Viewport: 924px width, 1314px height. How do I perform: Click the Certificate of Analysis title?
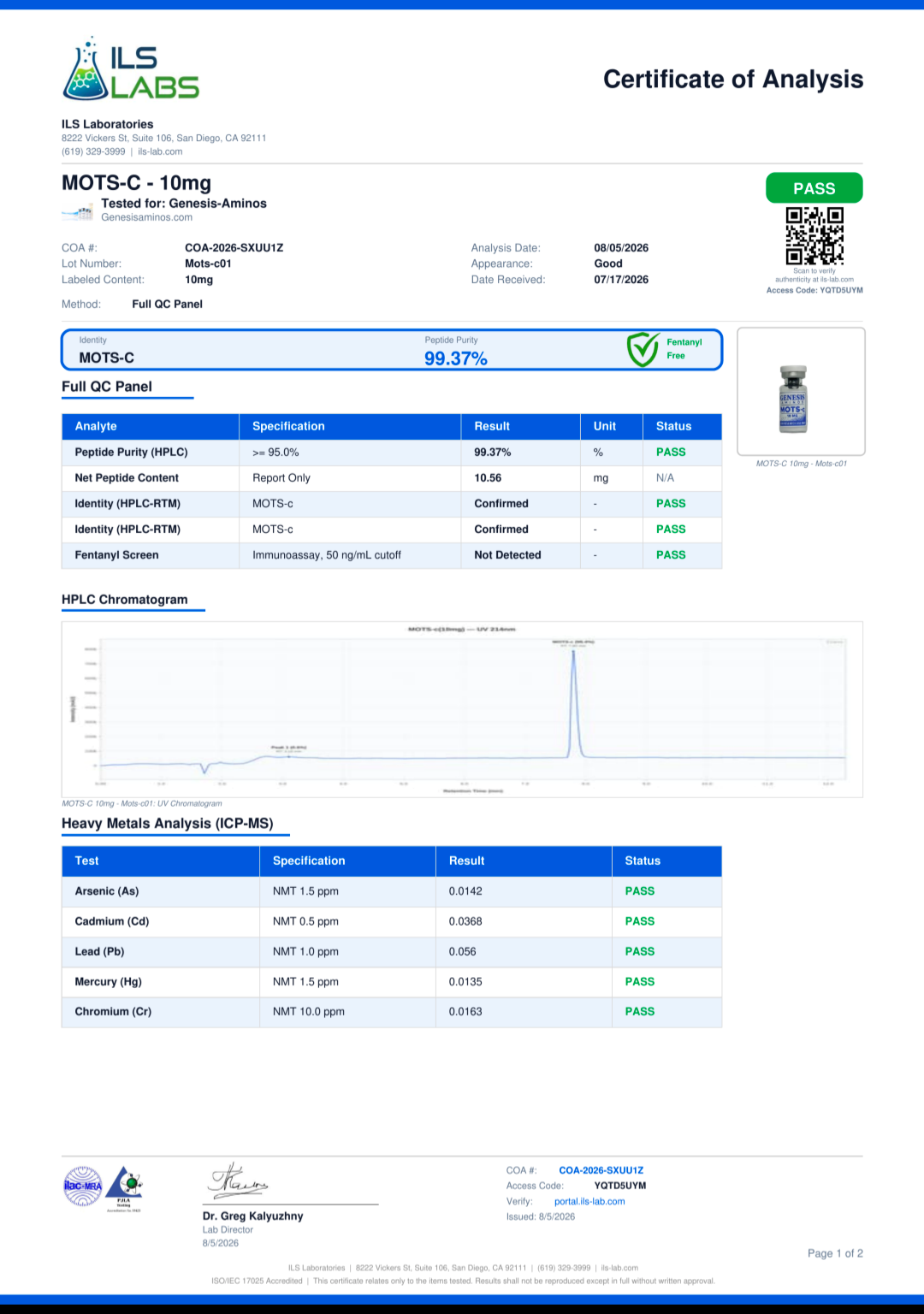point(733,79)
